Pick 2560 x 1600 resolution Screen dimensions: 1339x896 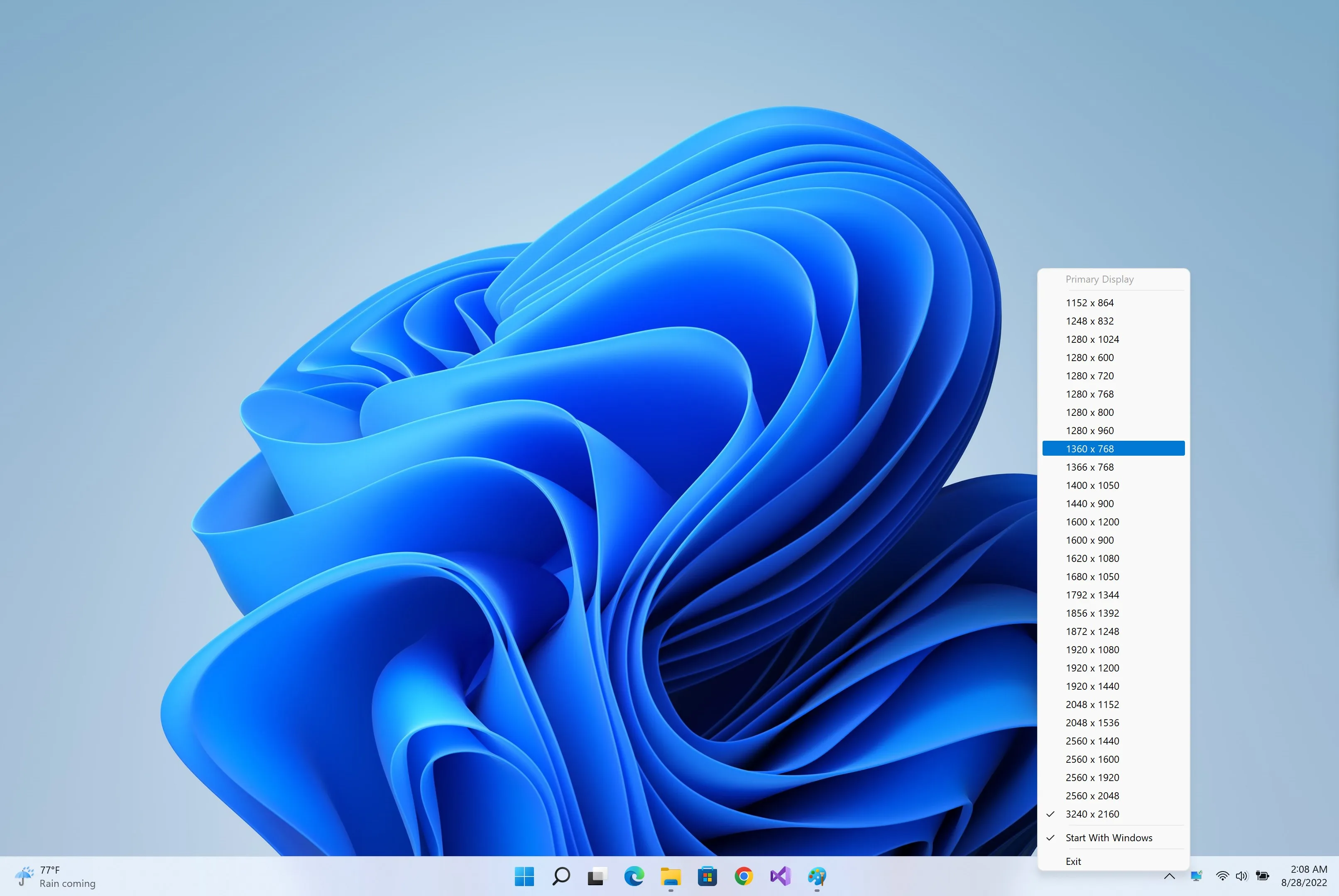pyautogui.click(x=1114, y=759)
